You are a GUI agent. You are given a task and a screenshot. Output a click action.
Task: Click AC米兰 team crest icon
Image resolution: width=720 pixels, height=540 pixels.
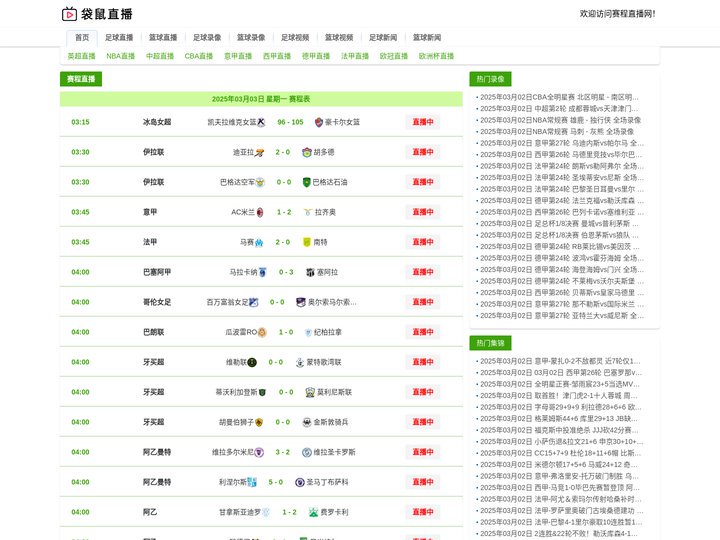[x=260, y=212]
